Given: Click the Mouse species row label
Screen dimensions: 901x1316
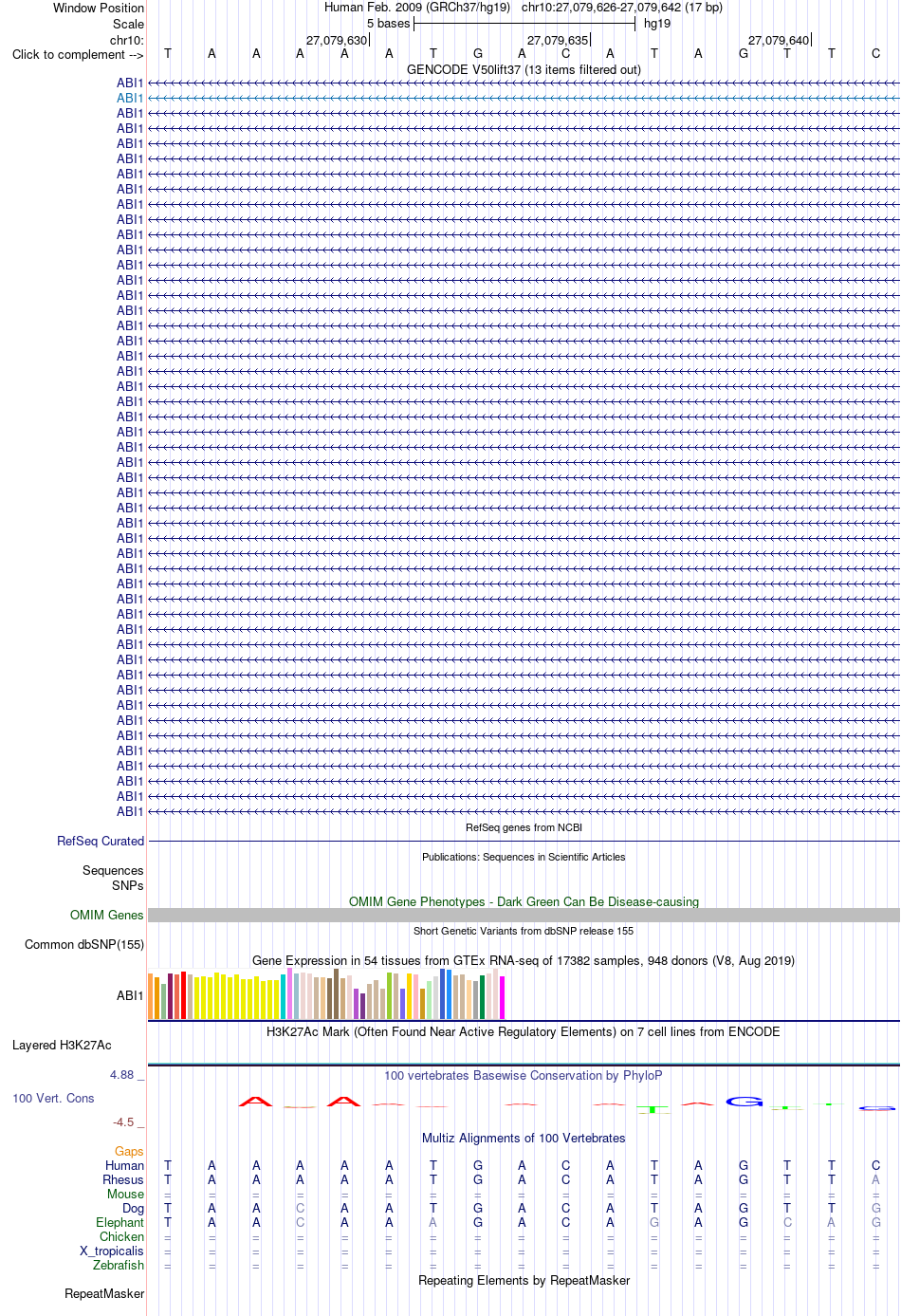Looking at the screenshot, I should click(125, 1194).
